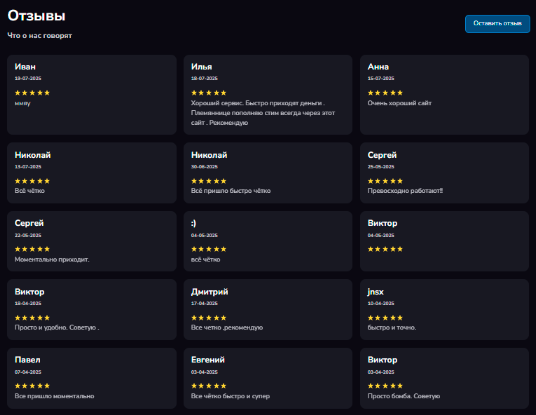Screen dimensions: 536x415
Task: Click the stars in Дмитрий's review
Action: pyautogui.click(x=209, y=318)
